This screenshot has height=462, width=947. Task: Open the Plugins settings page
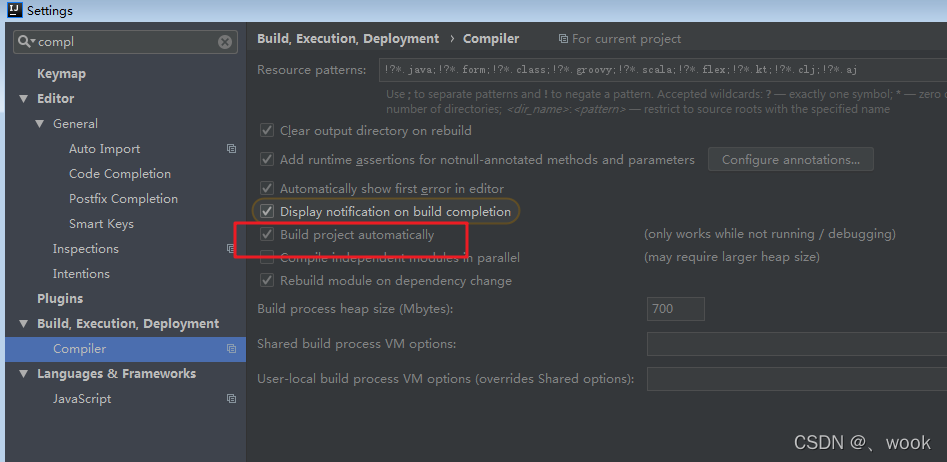click(60, 298)
